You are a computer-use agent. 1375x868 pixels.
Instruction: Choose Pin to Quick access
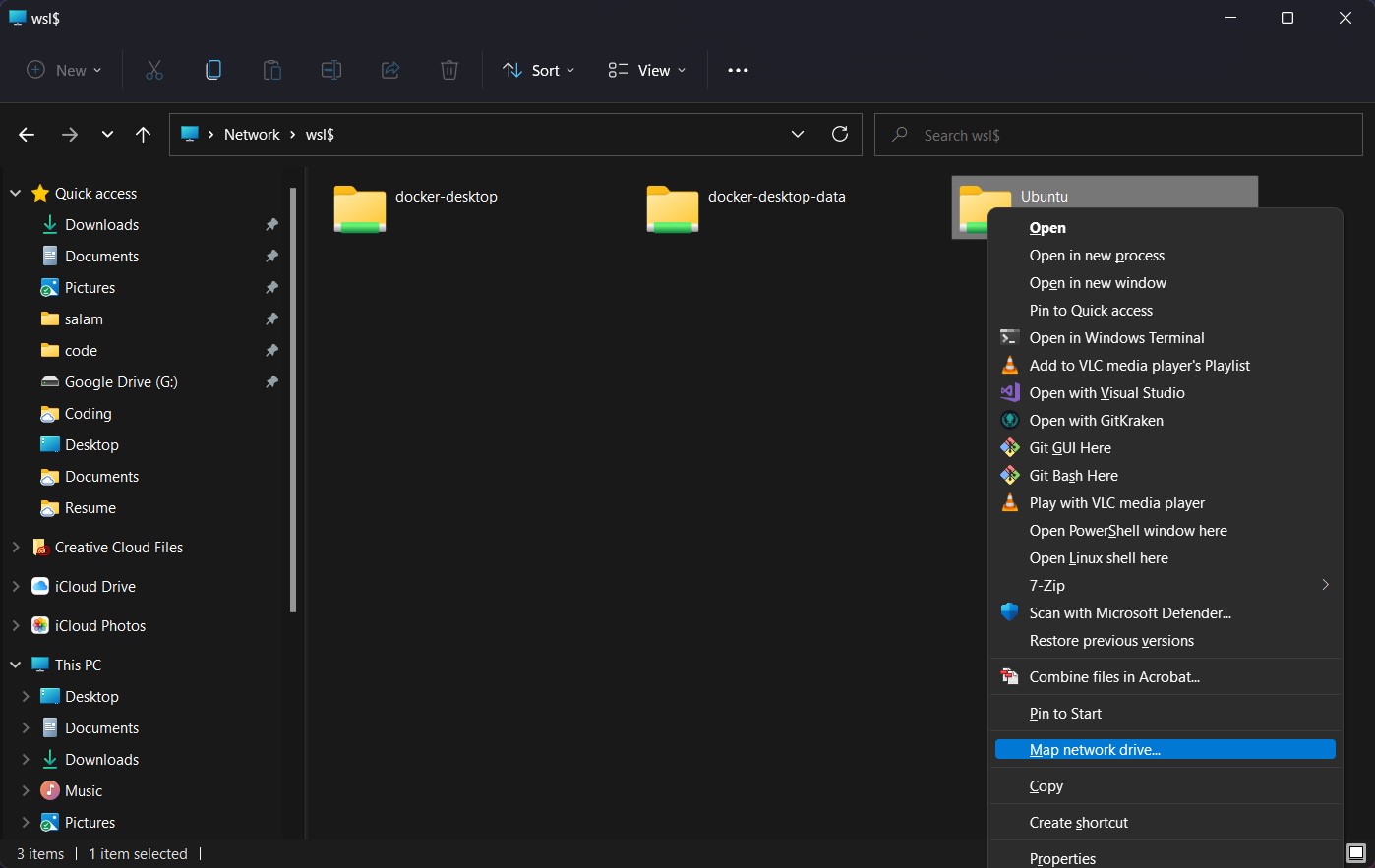pos(1166,311)
